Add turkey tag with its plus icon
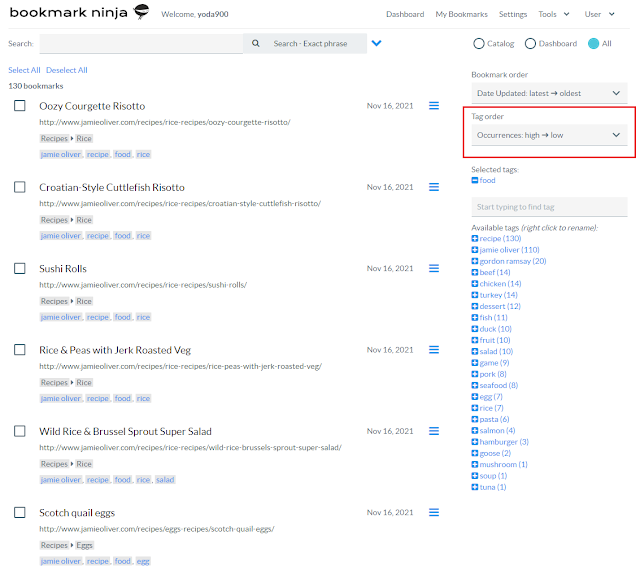640x570 pixels. coord(475,295)
